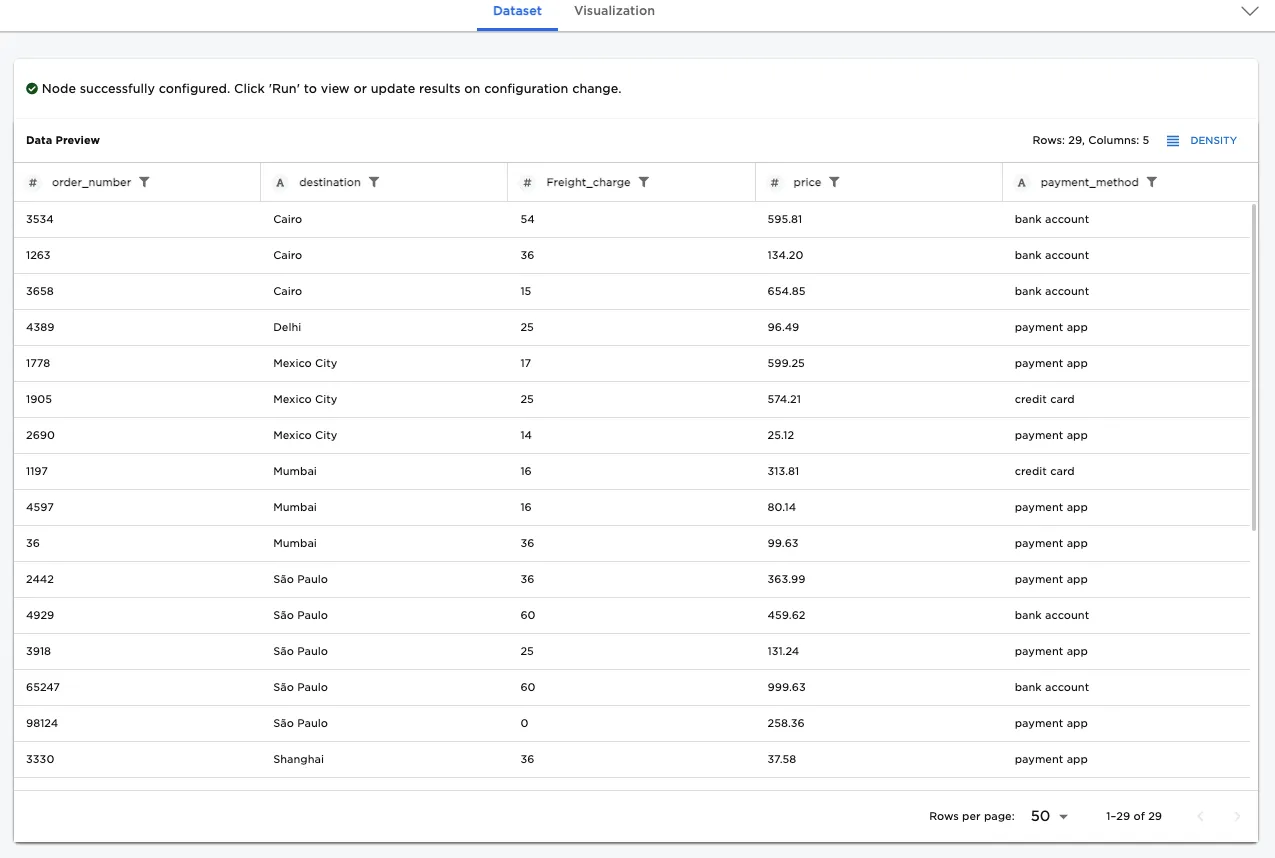Expand the chevron at the top right corner

pyautogui.click(x=1249, y=11)
